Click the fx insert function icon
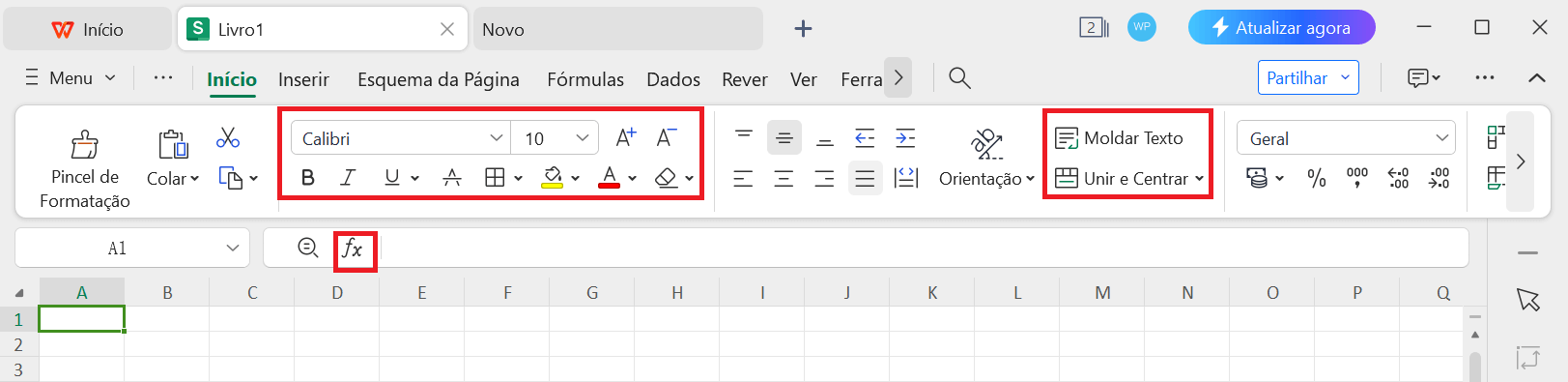Screen dimensions: 1568x382 (353, 249)
